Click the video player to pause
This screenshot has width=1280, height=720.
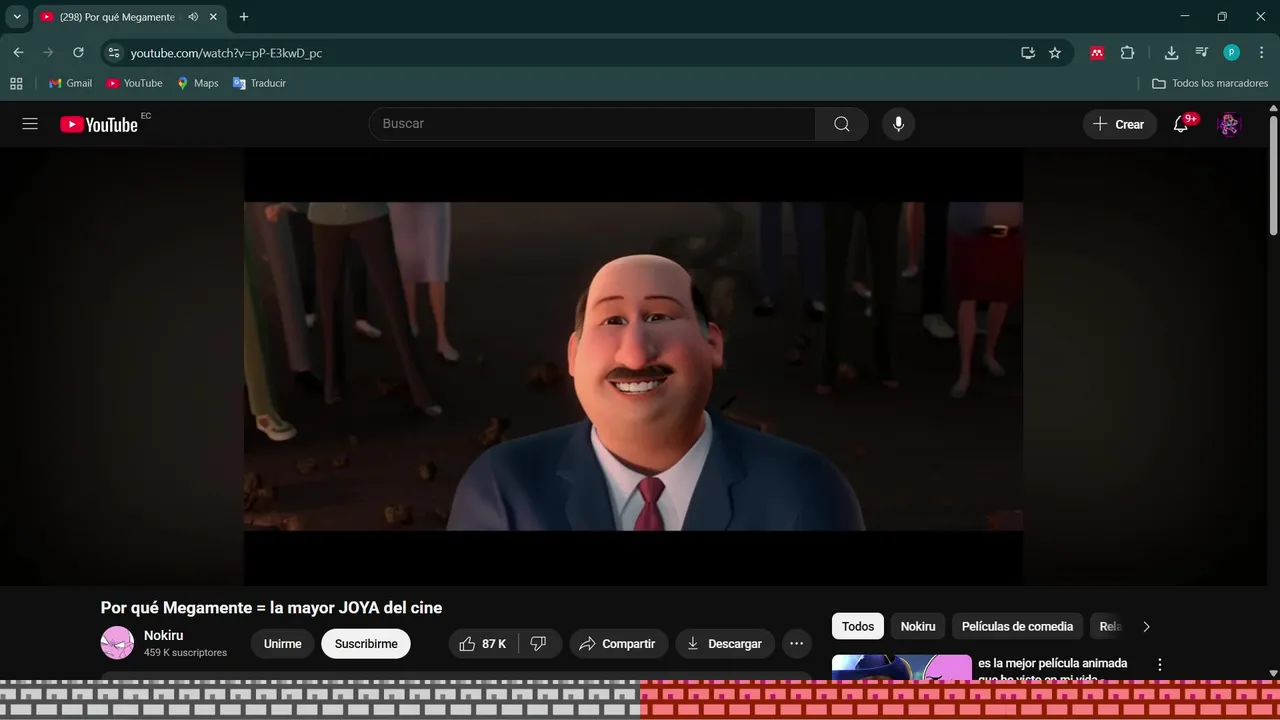point(633,366)
